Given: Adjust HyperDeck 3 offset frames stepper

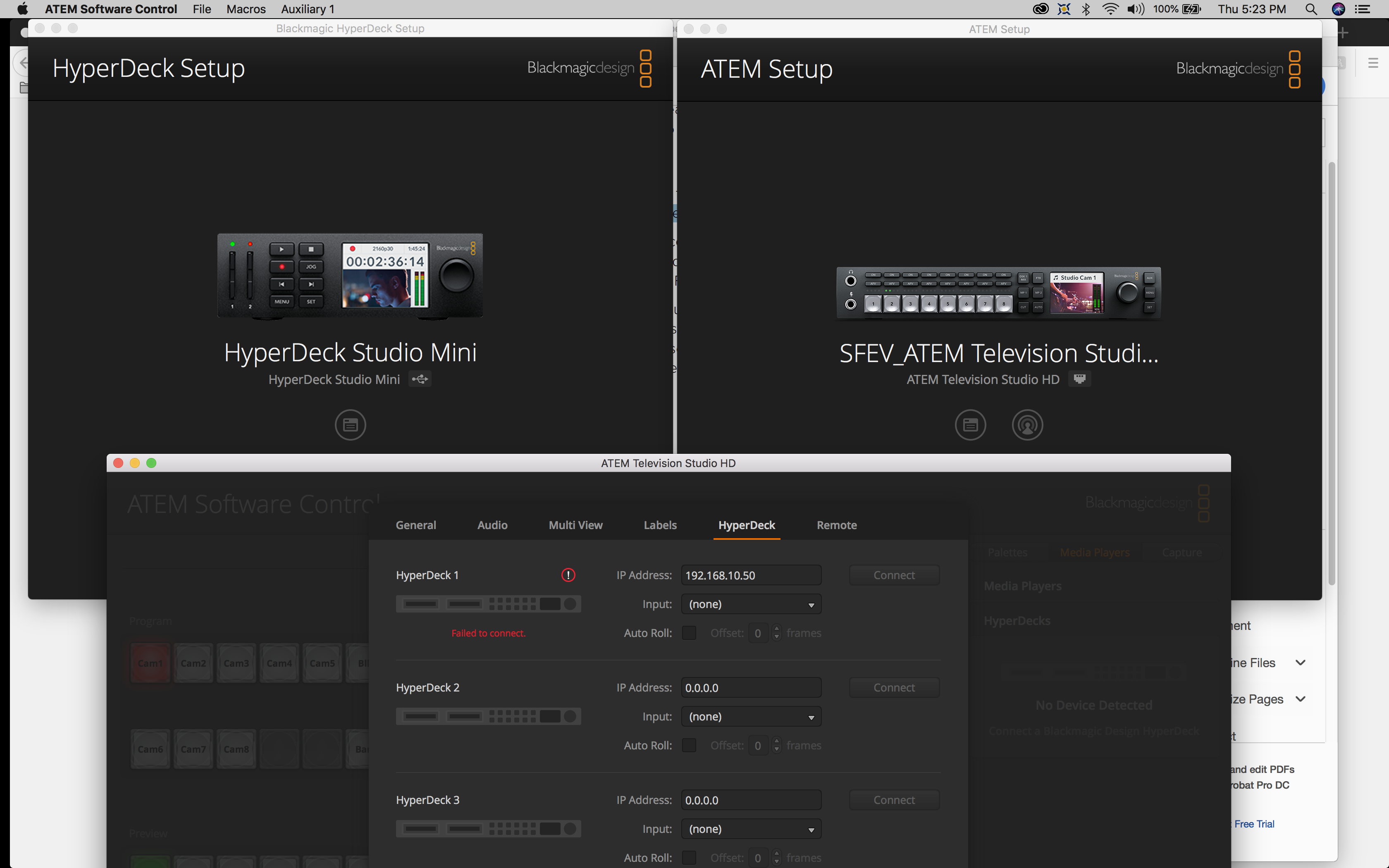Looking at the screenshot, I should [x=777, y=858].
